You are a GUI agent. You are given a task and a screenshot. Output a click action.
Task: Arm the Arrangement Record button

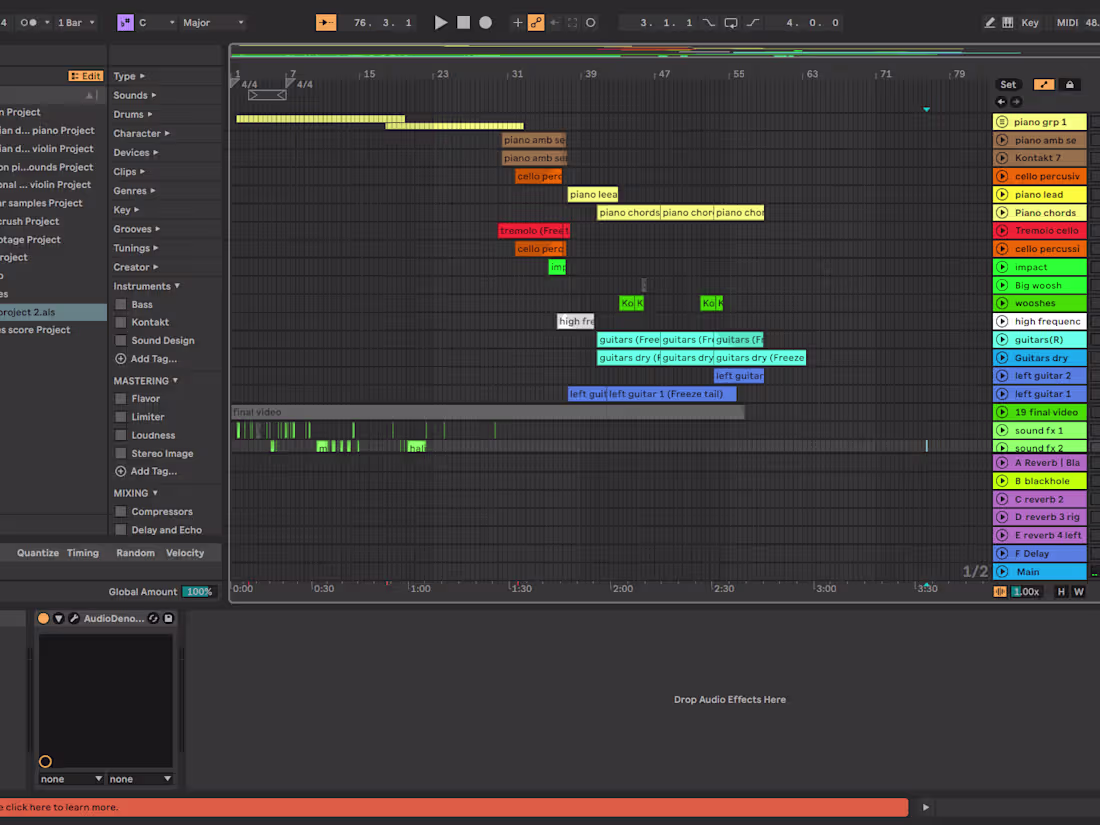pyautogui.click(x=485, y=22)
